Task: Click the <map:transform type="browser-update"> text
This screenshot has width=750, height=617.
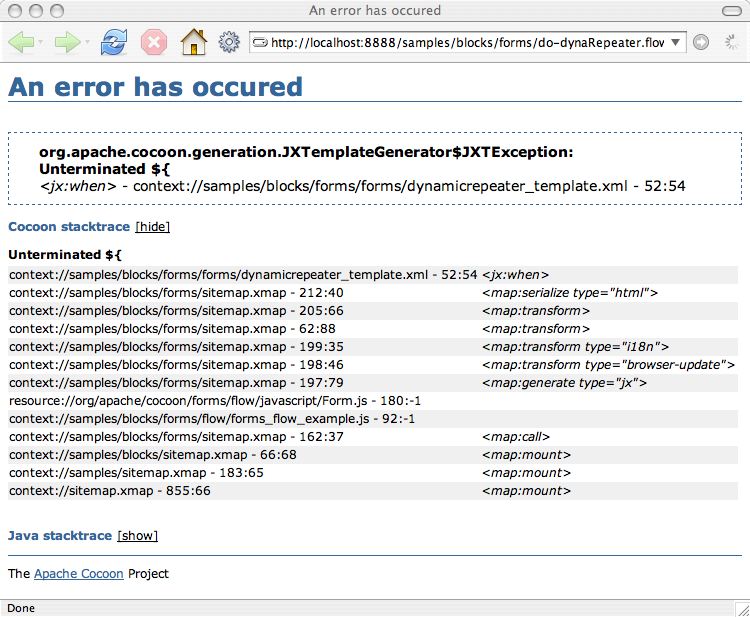Action: (608, 365)
